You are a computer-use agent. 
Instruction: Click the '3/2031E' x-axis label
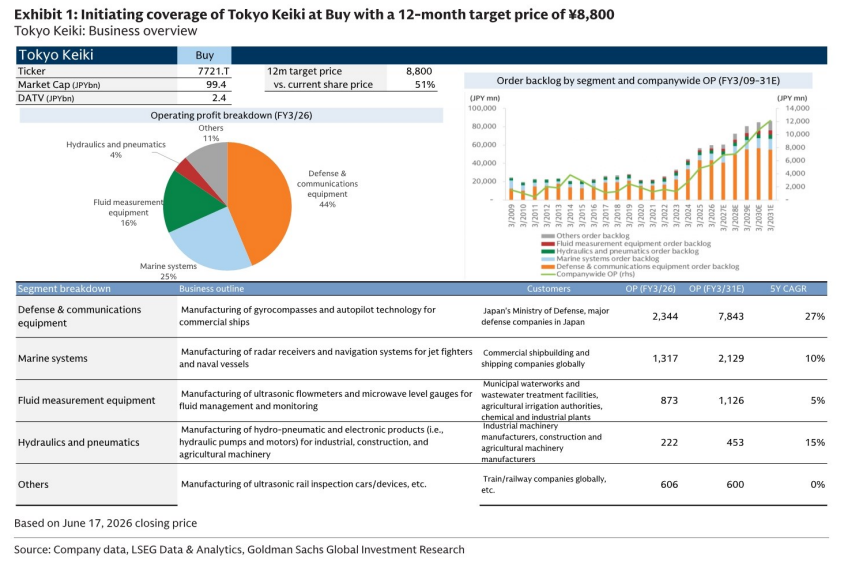click(770, 217)
